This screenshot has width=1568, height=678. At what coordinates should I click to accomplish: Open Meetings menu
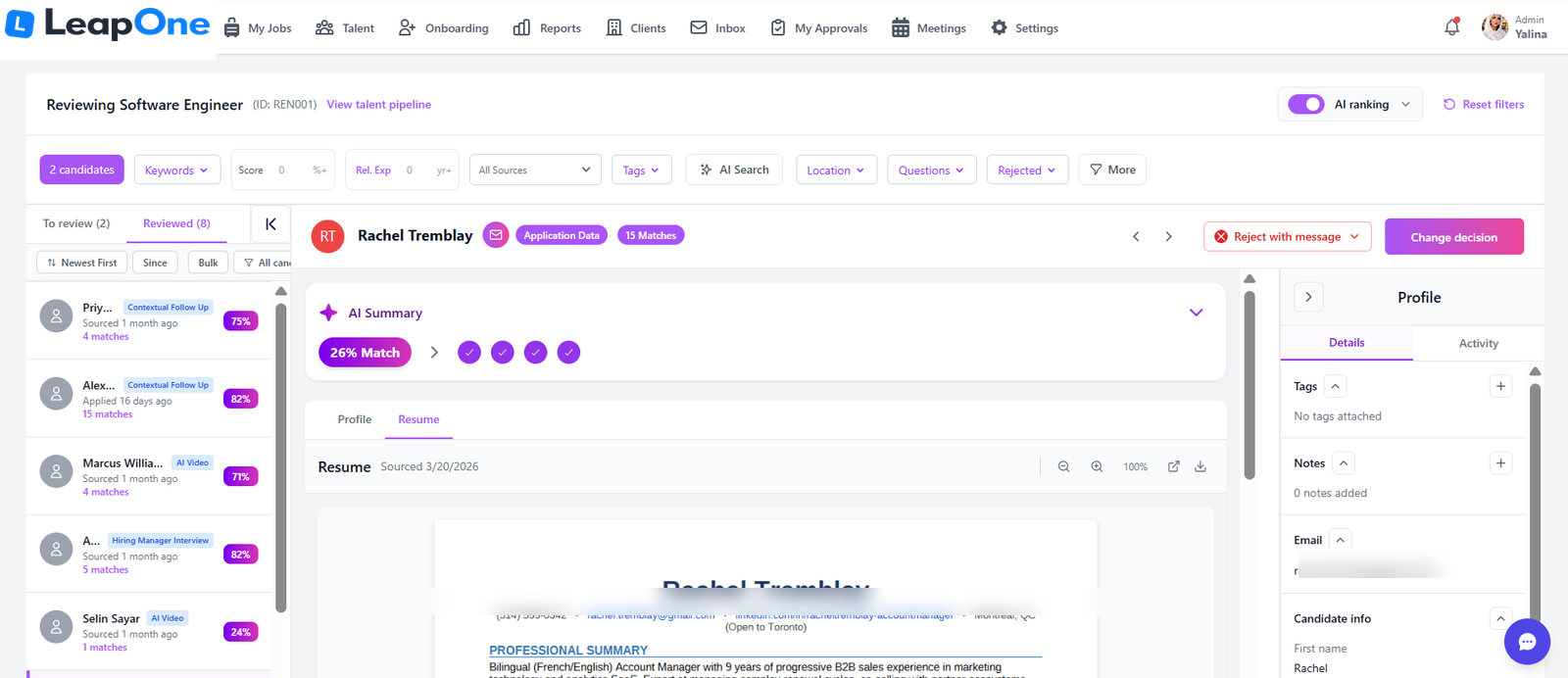pos(929,27)
